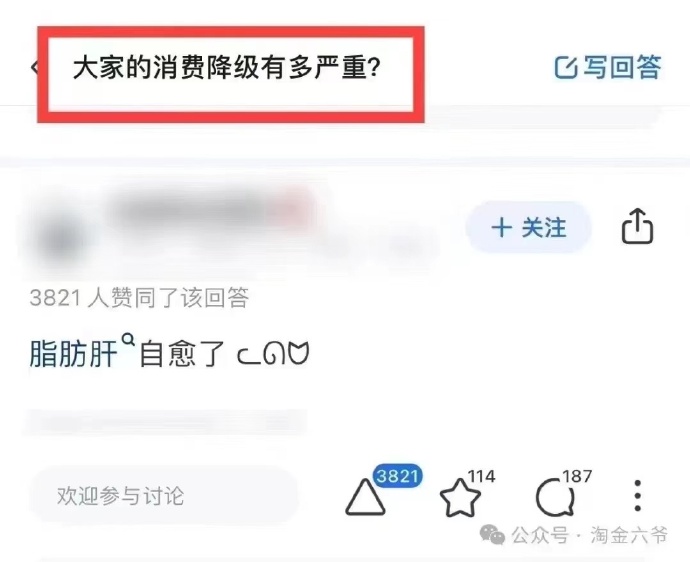The width and height of the screenshot is (690, 562).
Task: Tap the blue 3821 upvote count badge
Action: (x=397, y=476)
